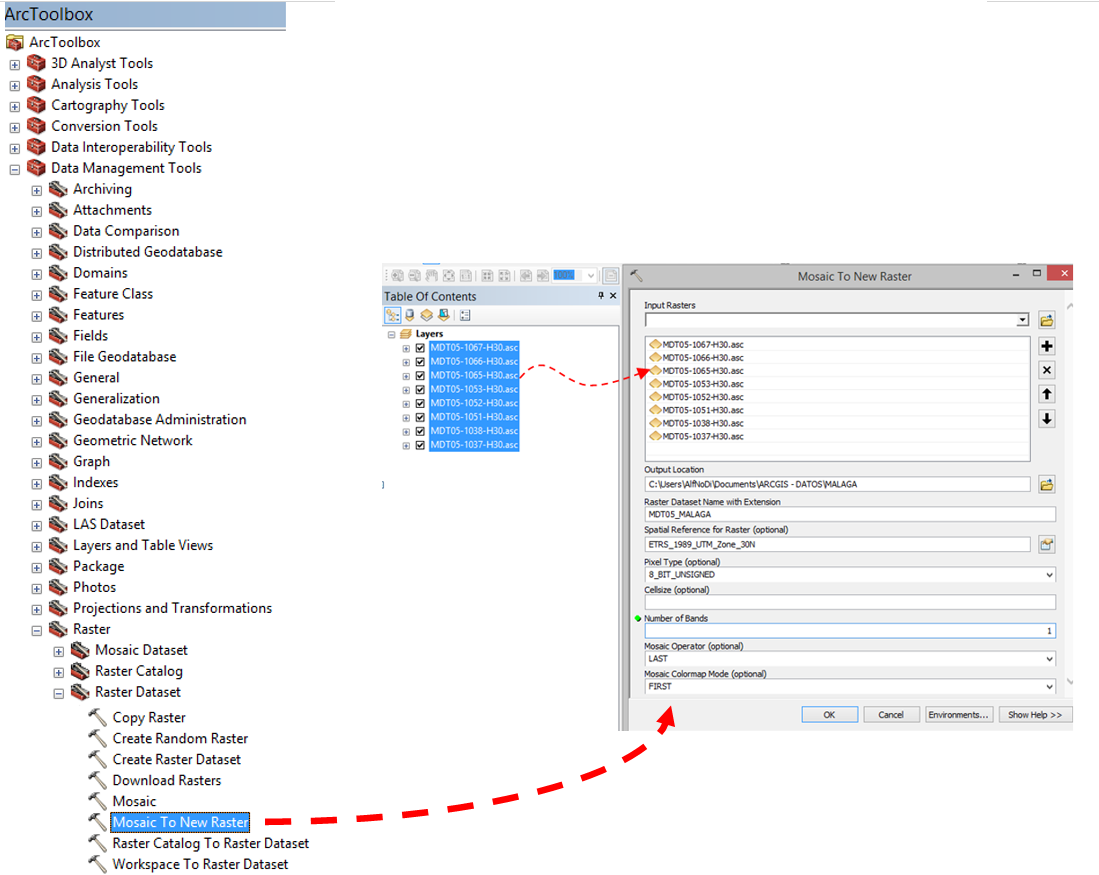Pin the Table Of Contents panel
The image size is (1099, 875).
click(601, 296)
